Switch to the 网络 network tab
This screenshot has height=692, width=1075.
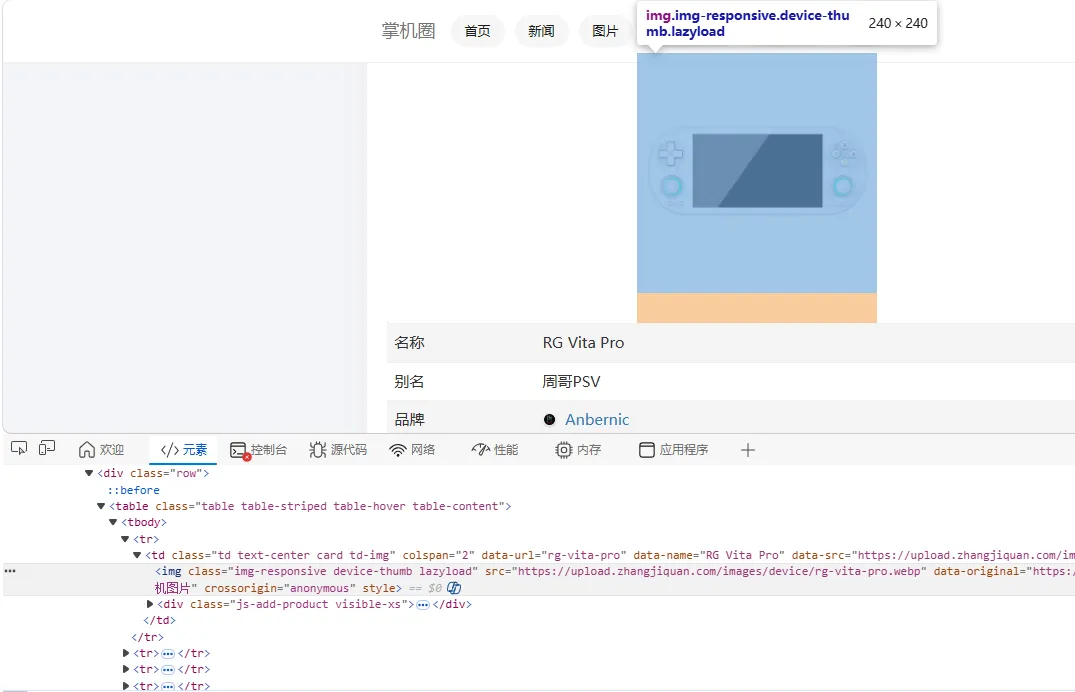pyautogui.click(x=412, y=450)
